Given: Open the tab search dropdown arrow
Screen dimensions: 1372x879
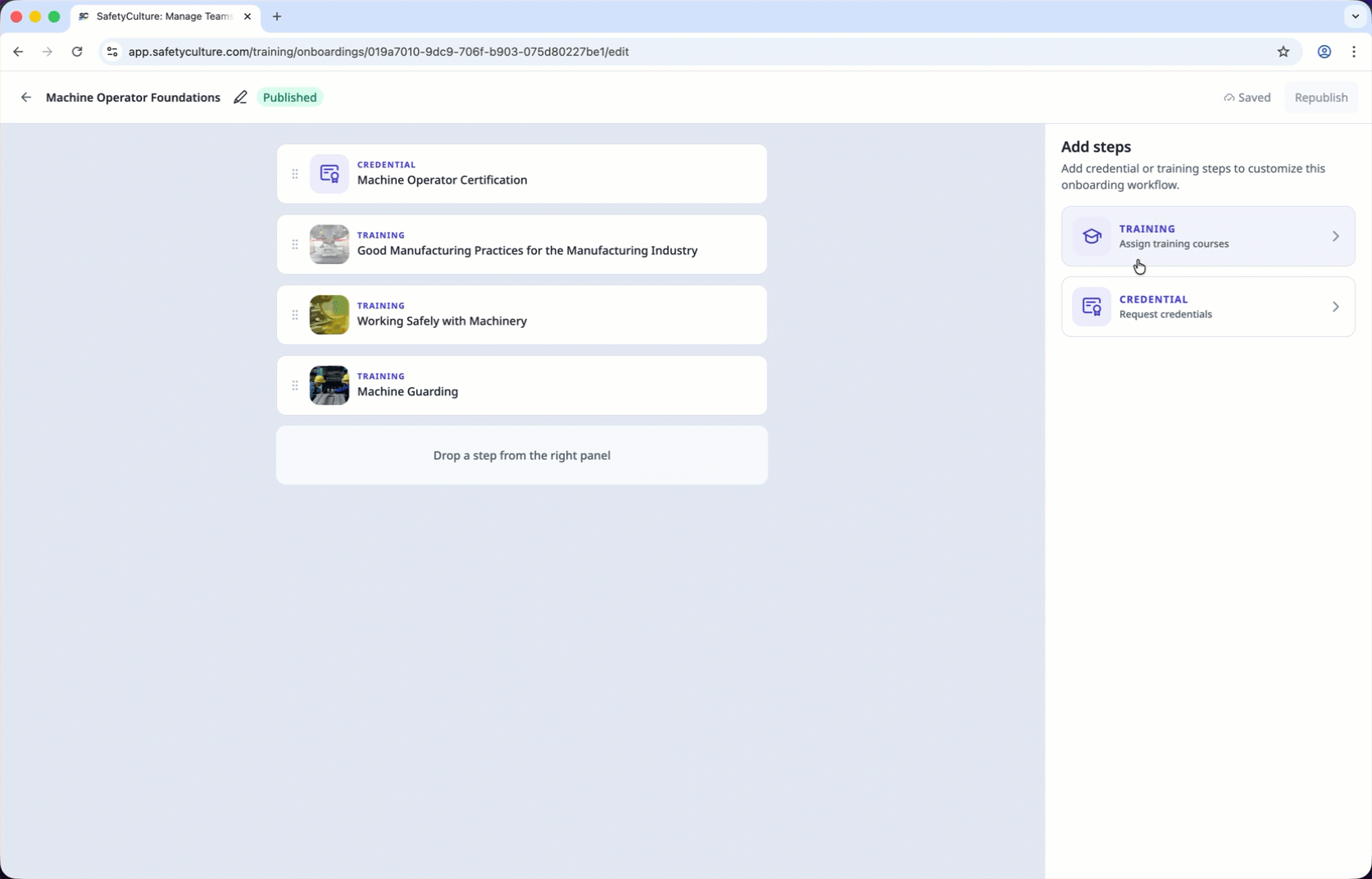Looking at the screenshot, I should click(1355, 16).
